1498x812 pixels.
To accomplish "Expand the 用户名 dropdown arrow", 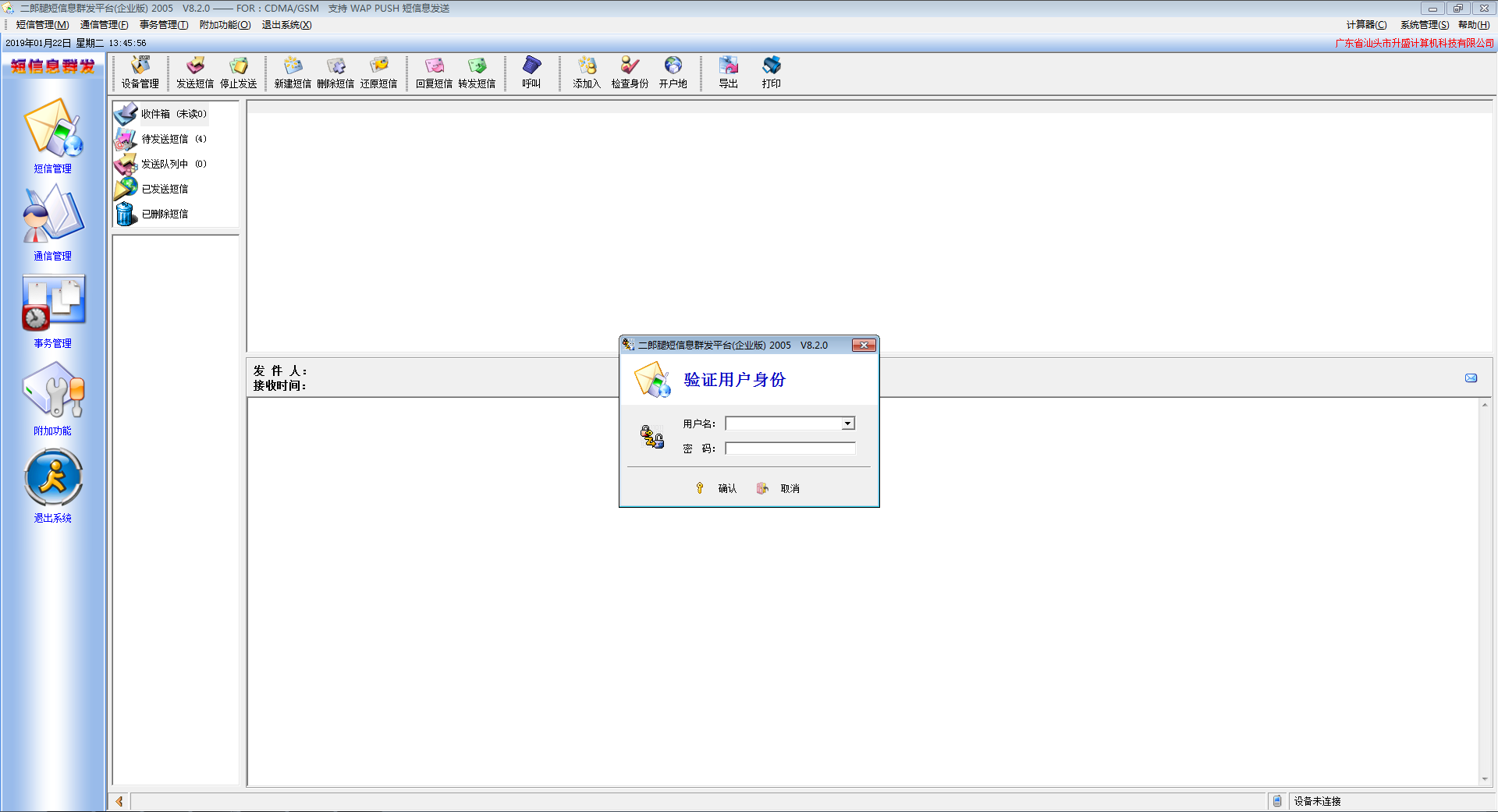I will 847,424.
